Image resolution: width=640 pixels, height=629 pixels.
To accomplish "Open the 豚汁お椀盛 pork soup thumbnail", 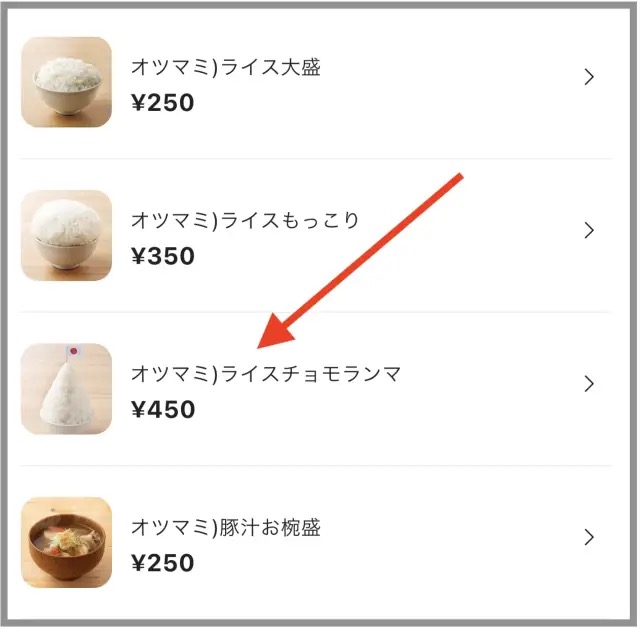I will coord(67,542).
